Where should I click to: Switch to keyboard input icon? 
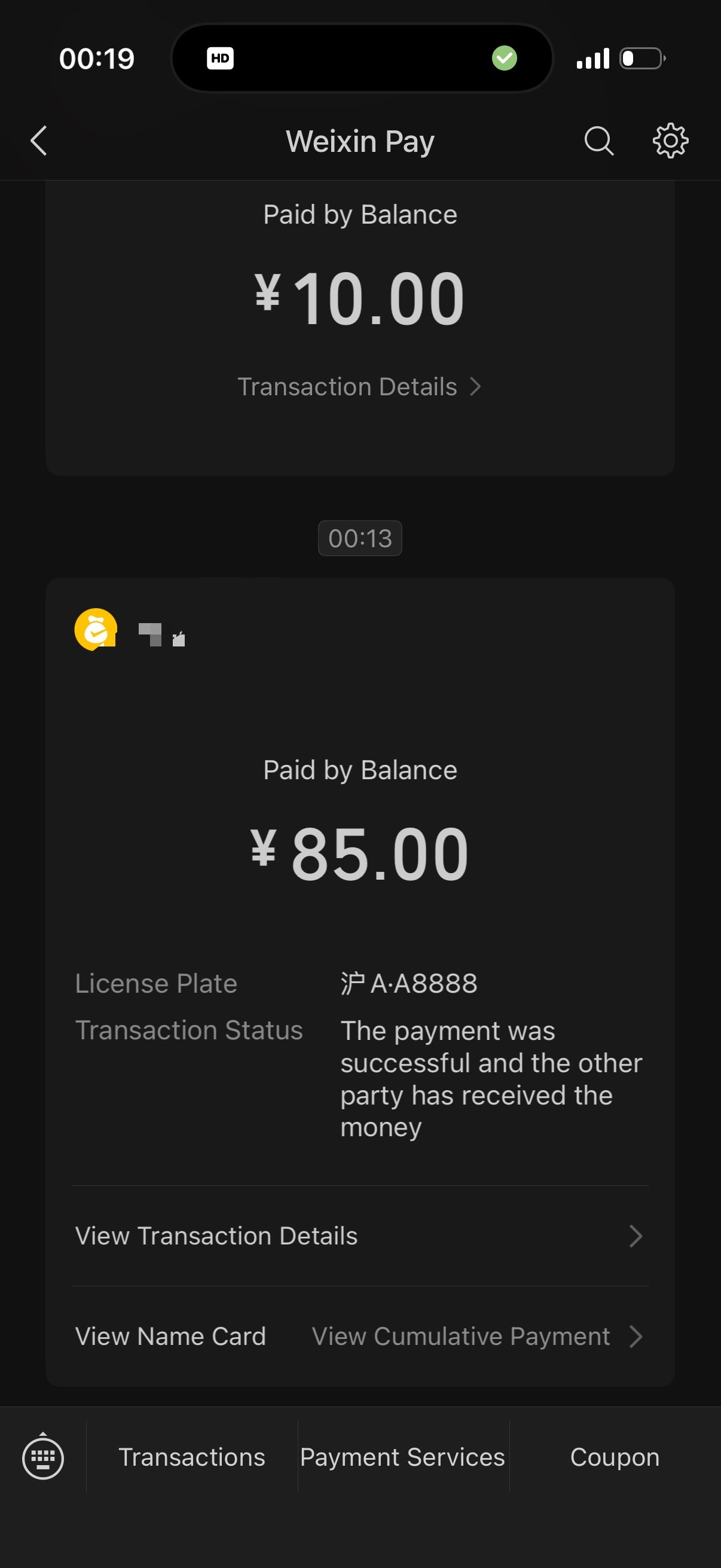coord(42,1457)
